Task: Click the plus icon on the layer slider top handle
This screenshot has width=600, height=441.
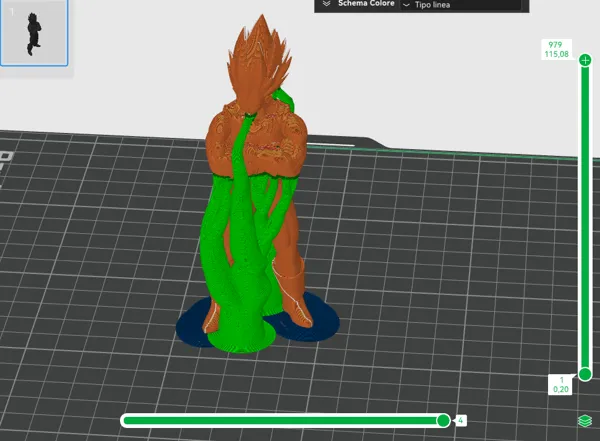Action: [x=585, y=60]
